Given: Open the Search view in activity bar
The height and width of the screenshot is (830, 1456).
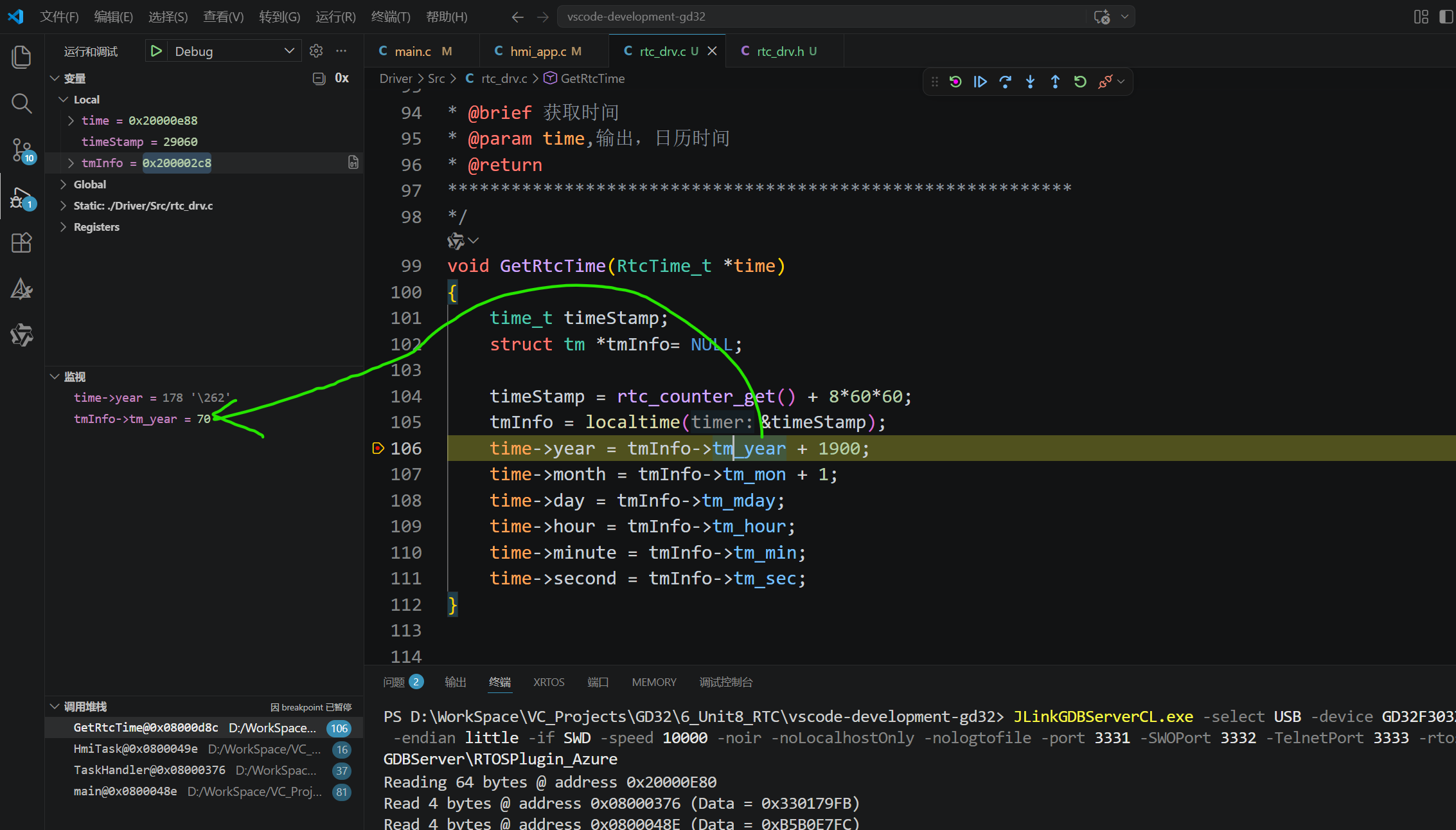Looking at the screenshot, I should [21, 104].
